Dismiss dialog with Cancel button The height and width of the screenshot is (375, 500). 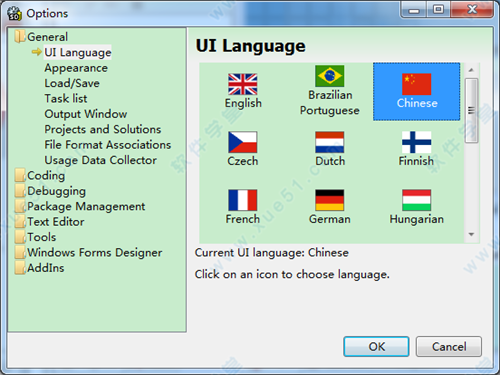click(x=449, y=347)
